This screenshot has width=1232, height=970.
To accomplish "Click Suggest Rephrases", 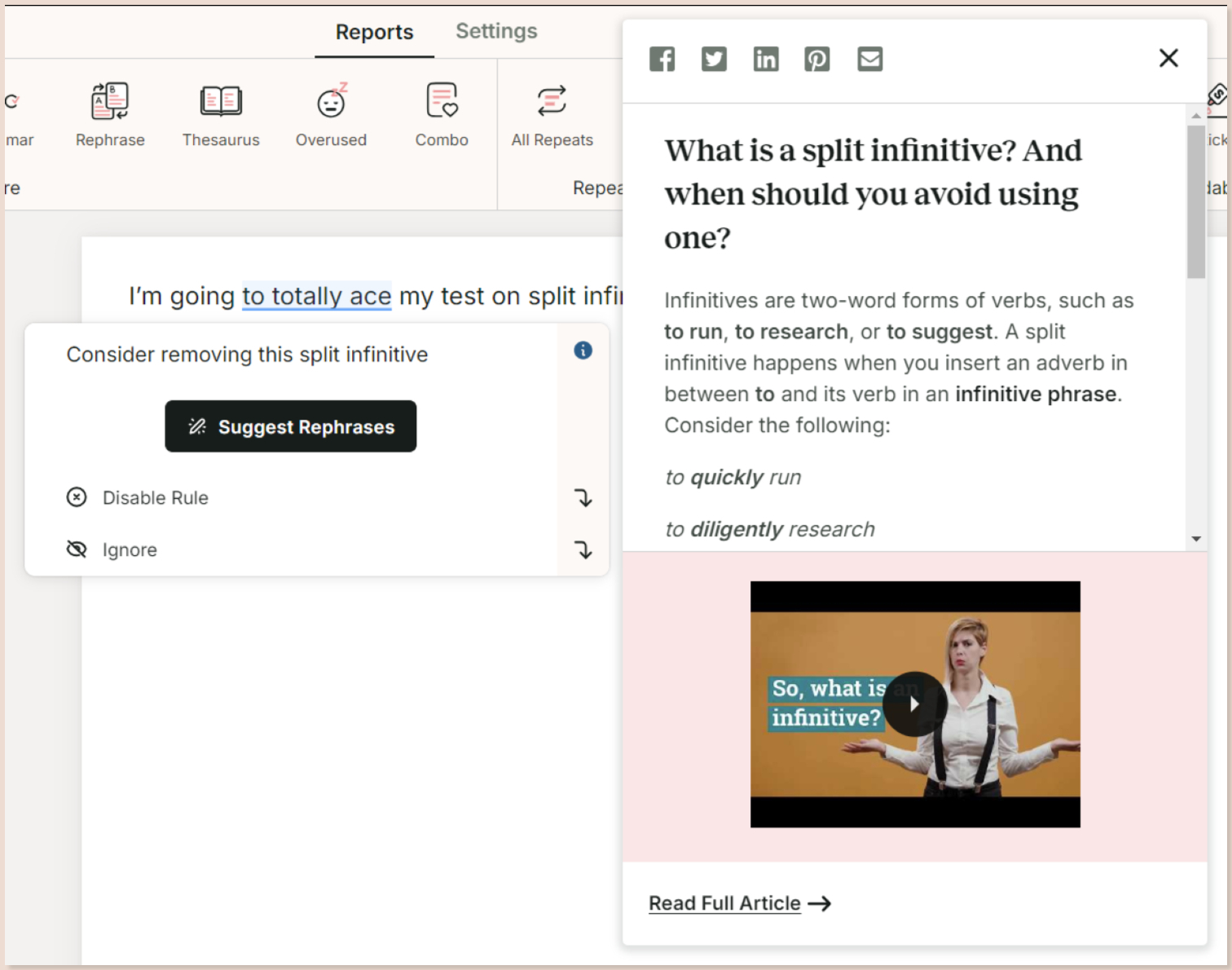I will [x=290, y=426].
